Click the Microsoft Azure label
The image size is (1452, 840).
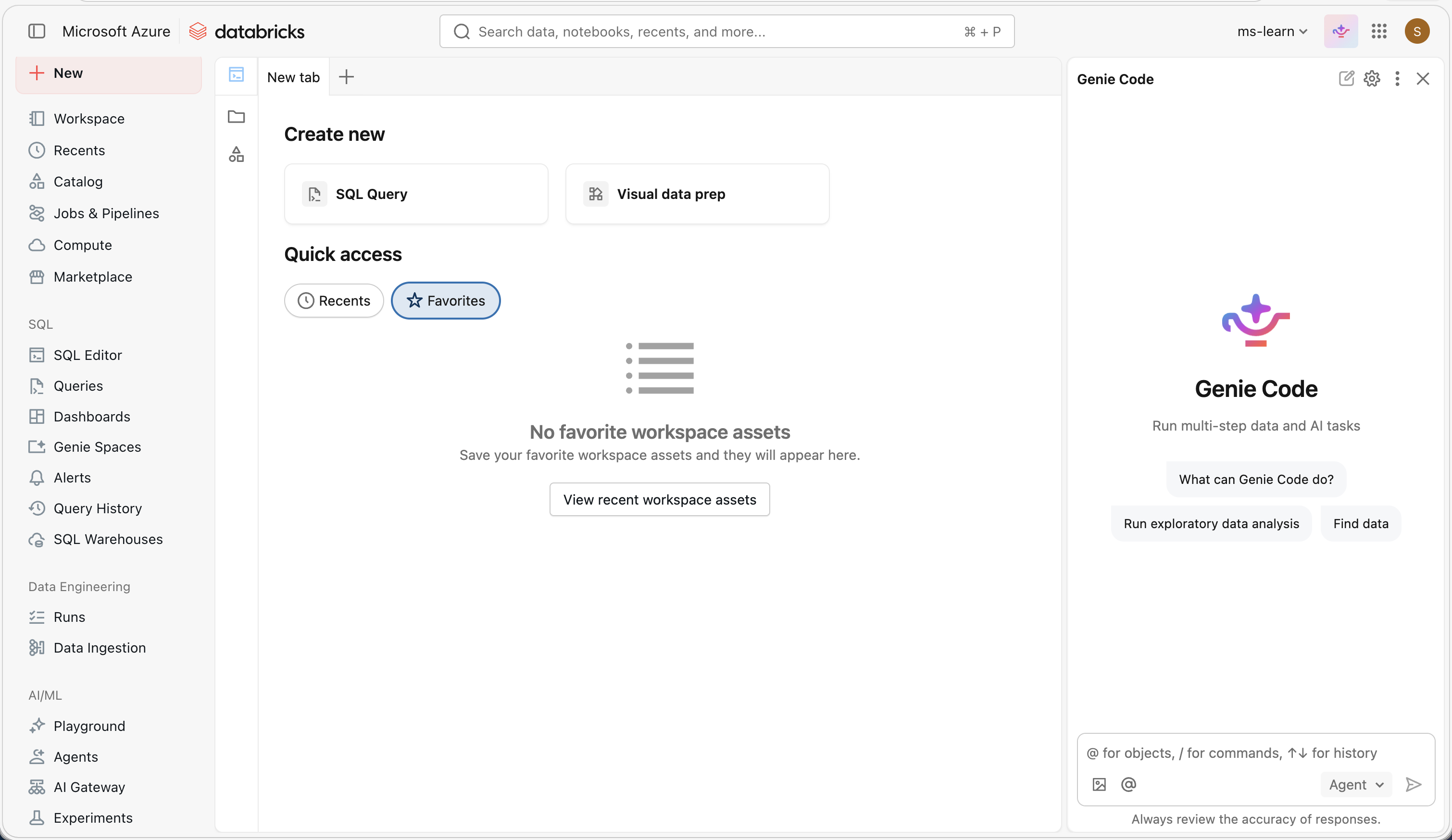tap(116, 31)
